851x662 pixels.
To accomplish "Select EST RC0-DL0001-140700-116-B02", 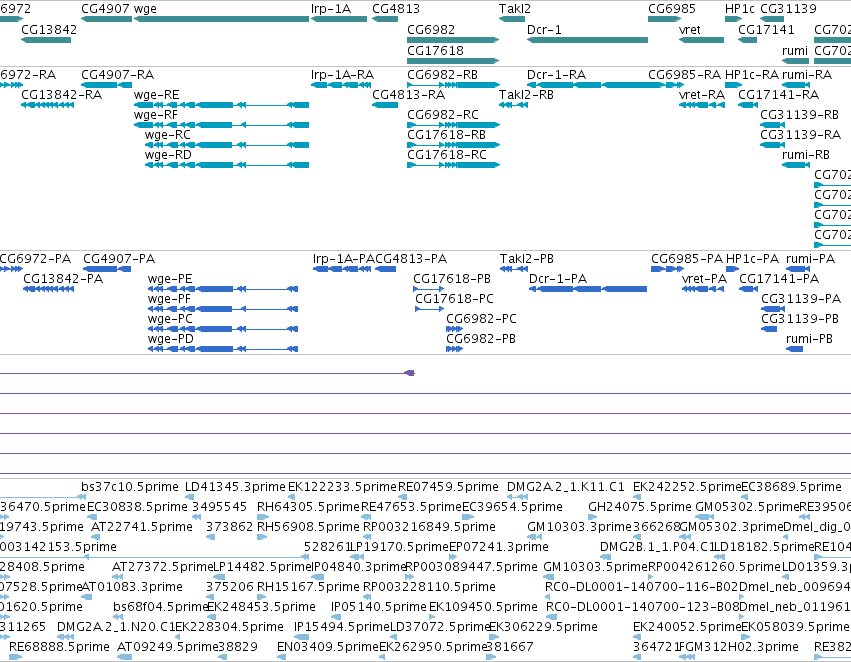I will [x=642, y=587].
